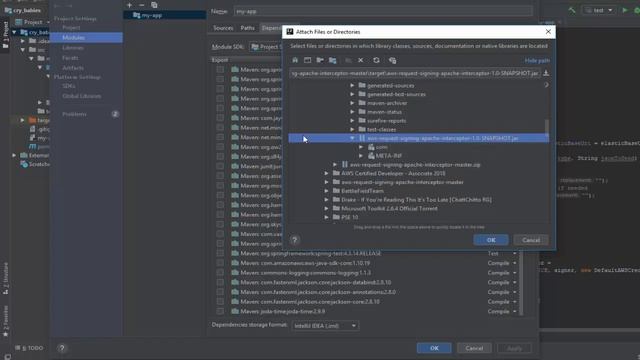The height and width of the screenshot is (360, 640).
Task: Add a new module with plus icon
Action: (129, 5)
